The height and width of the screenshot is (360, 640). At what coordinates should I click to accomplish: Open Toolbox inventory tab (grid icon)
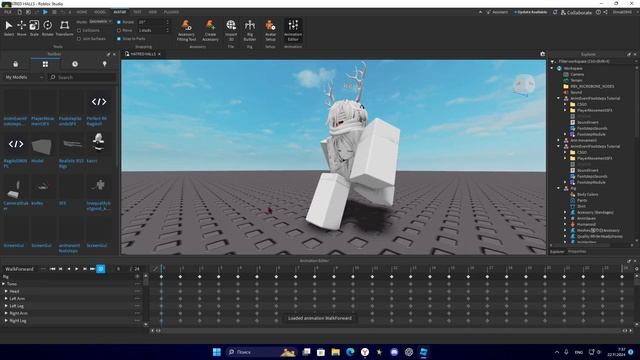[x=45, y=64]
